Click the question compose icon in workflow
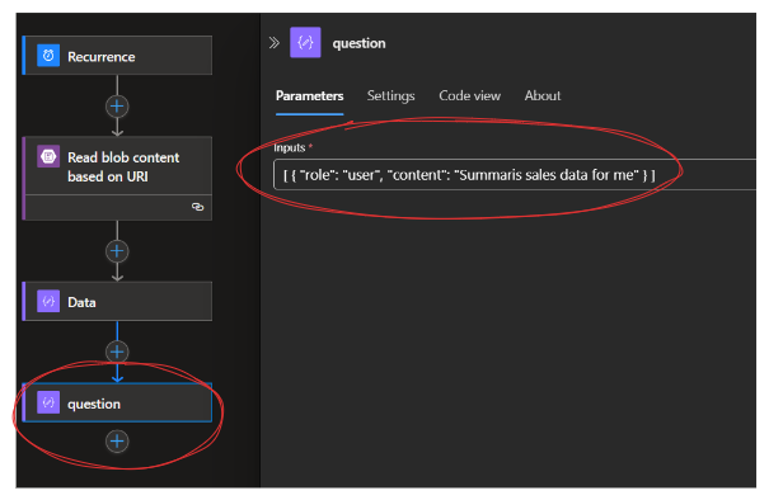769x500 pixels. [x=48, y=403]
